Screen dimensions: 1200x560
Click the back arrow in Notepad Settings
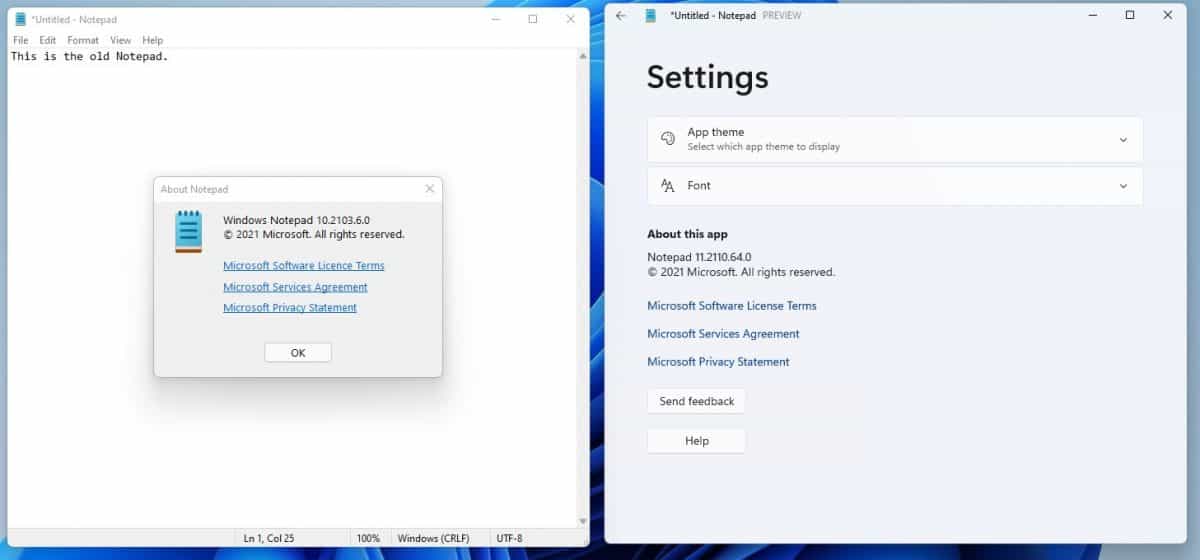pos(621,16)
